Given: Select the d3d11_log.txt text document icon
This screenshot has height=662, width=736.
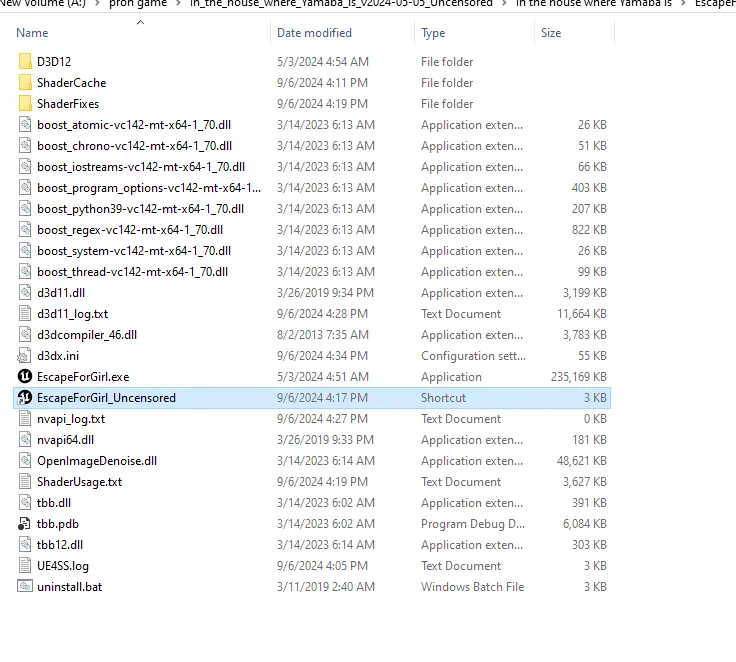Looking at the screenshot, I should [x=25, y=314].
